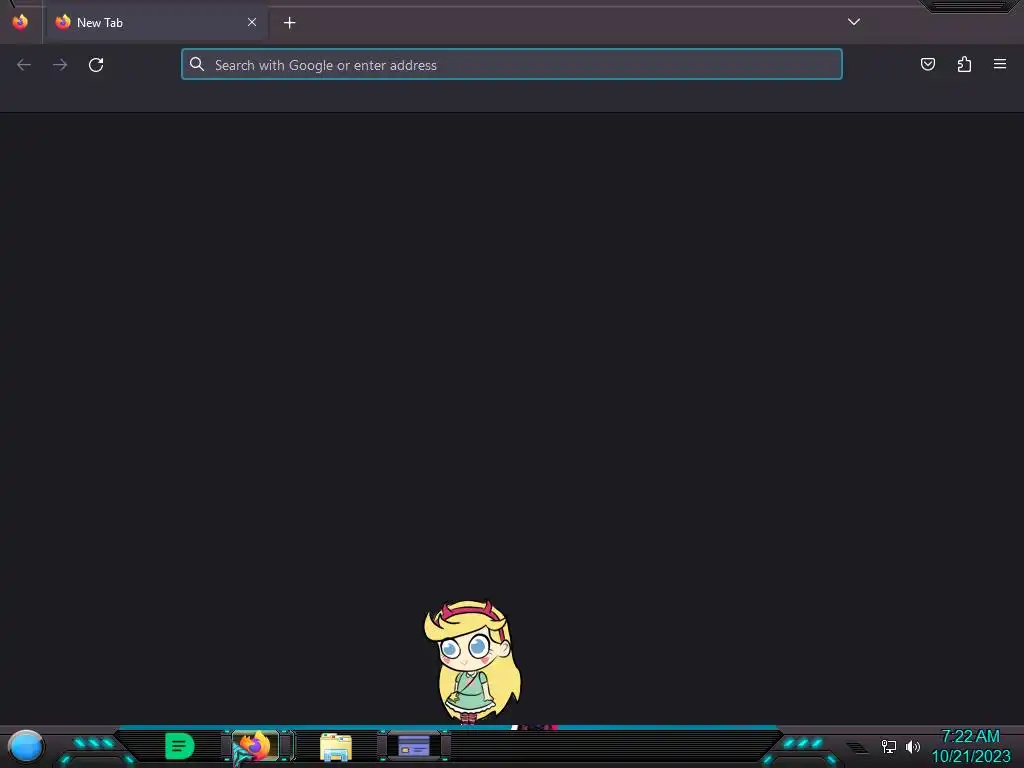
Task: Focus the 'Search with Google or enter address' field
Action: 512,65
